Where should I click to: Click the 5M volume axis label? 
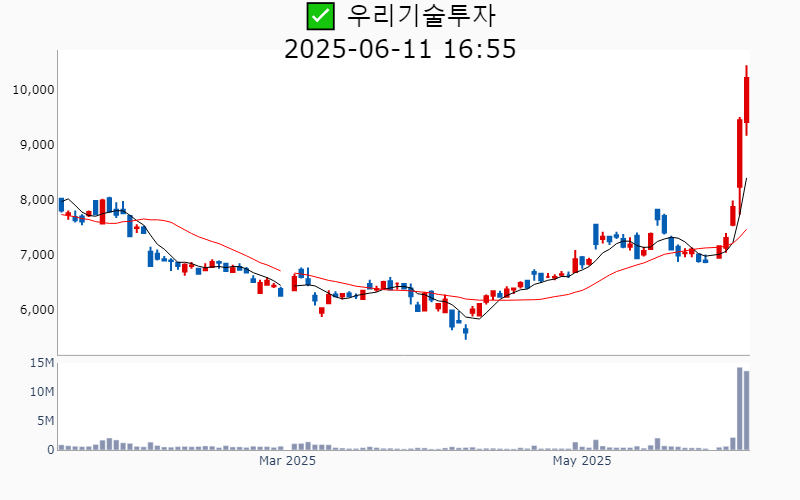45,421
